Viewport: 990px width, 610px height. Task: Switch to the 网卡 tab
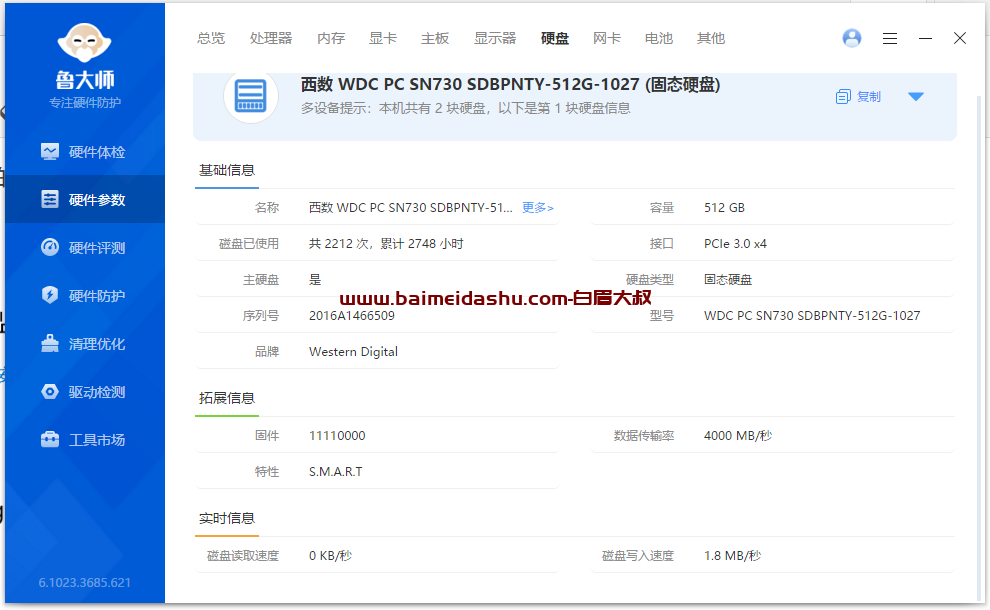tap(607, 39)
